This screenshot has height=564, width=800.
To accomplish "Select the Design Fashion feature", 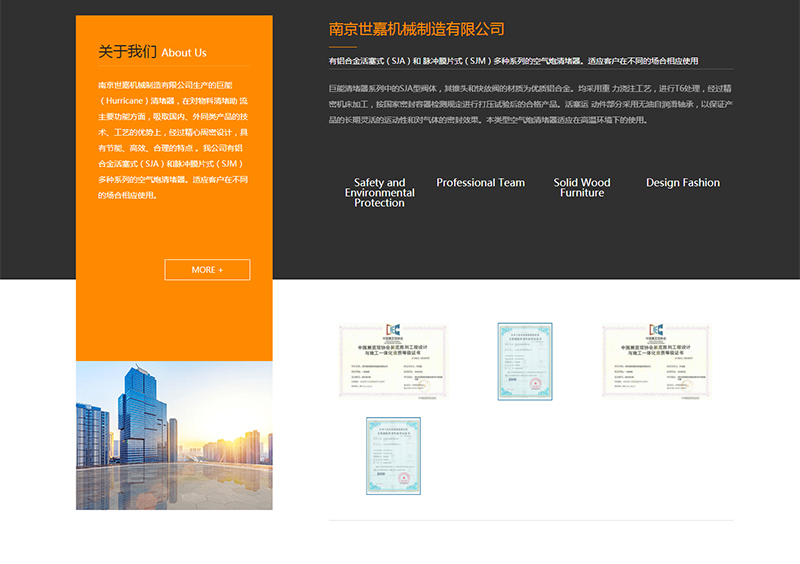I will (683, 183).
